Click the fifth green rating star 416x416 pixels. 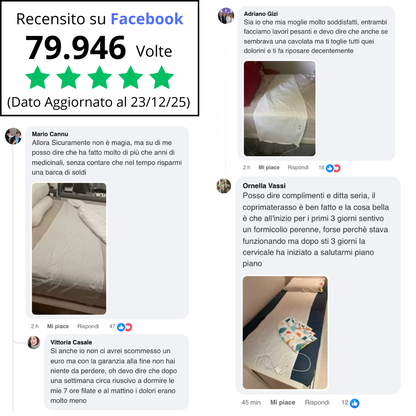[161, 77]
